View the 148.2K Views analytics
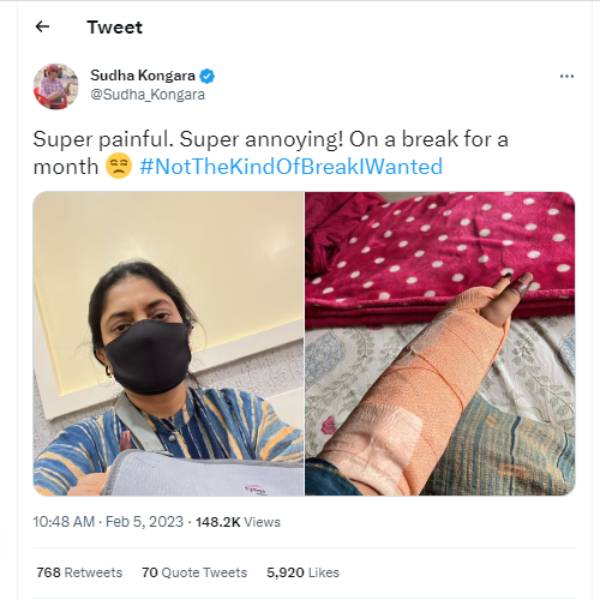The width and height of the screenshot is (600, 600). click(238, 522)
